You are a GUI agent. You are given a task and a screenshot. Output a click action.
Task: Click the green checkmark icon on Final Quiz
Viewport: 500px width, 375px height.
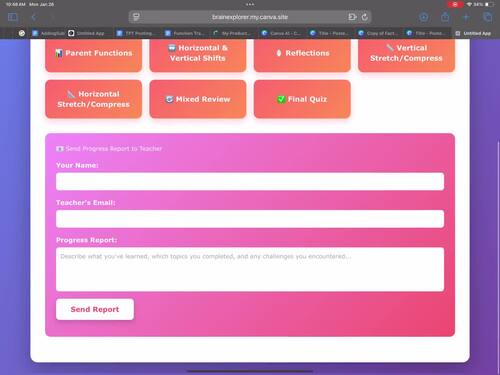click(x=281, y=99)
